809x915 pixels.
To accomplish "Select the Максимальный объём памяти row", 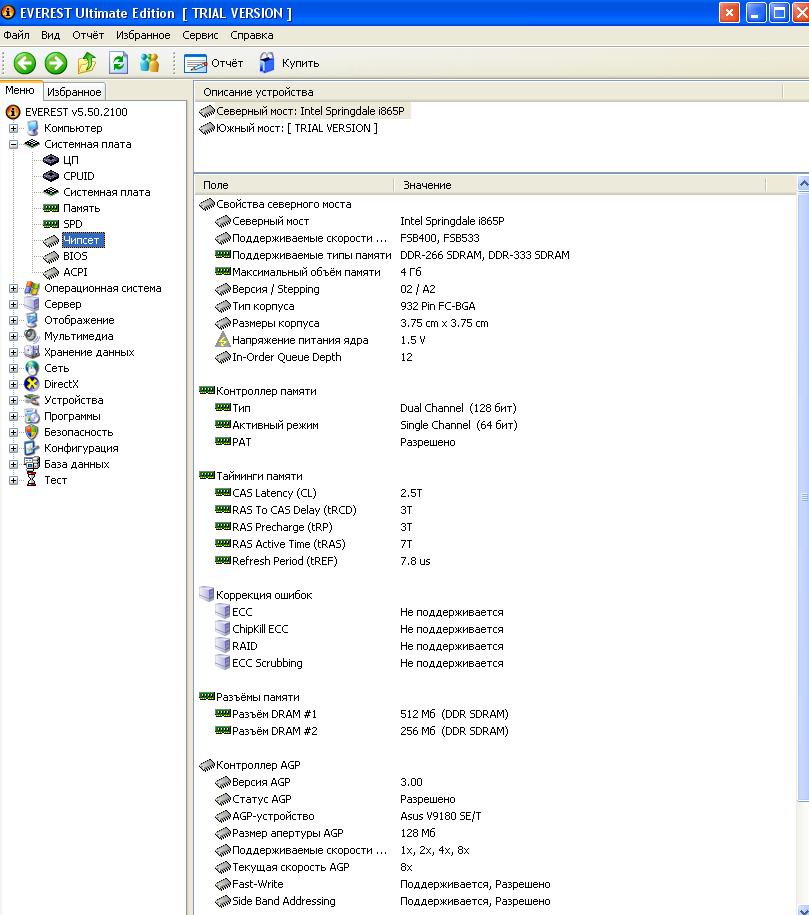I will tap(496, 272).
